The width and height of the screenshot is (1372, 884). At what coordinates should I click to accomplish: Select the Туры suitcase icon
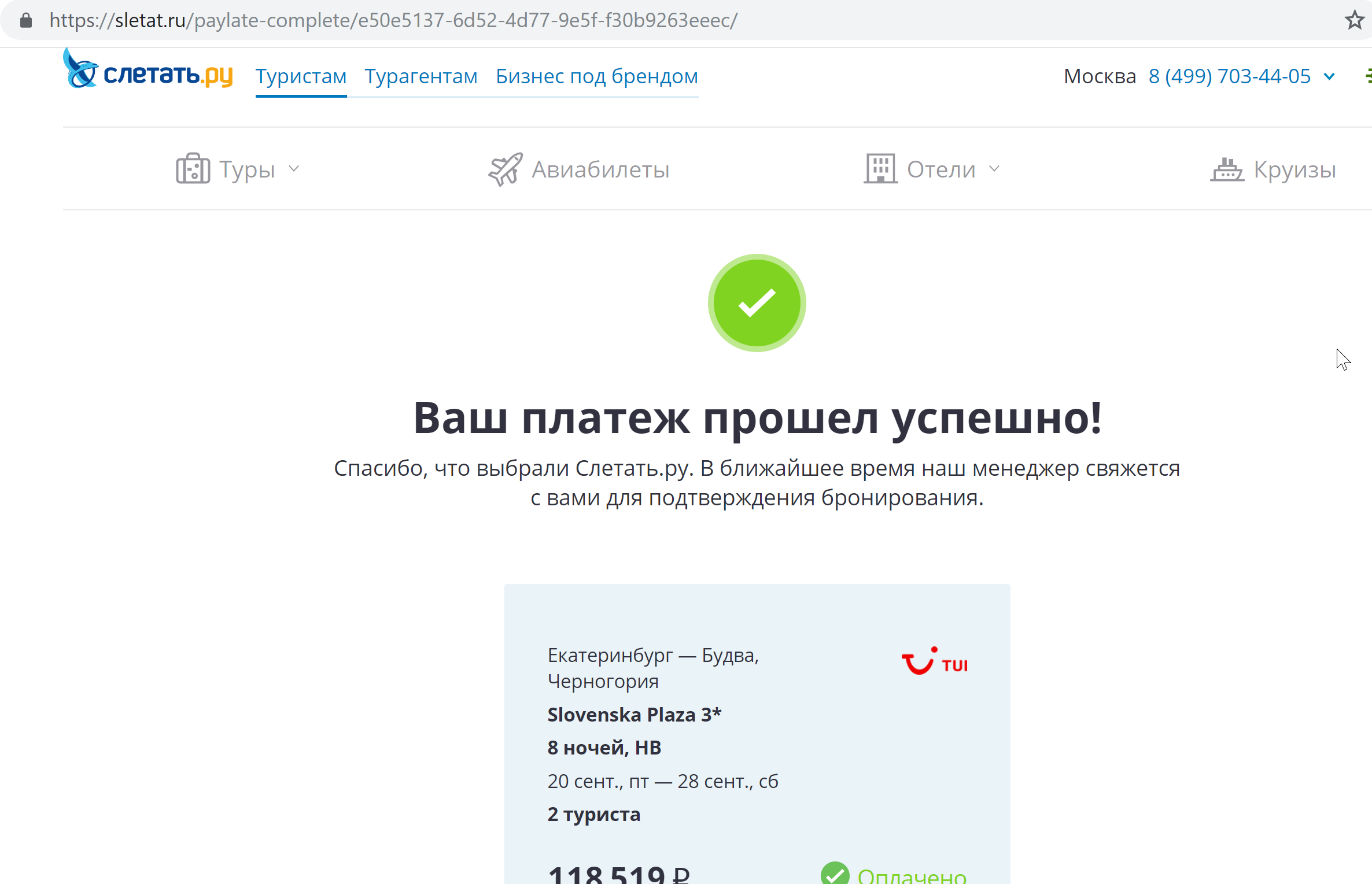192,168
